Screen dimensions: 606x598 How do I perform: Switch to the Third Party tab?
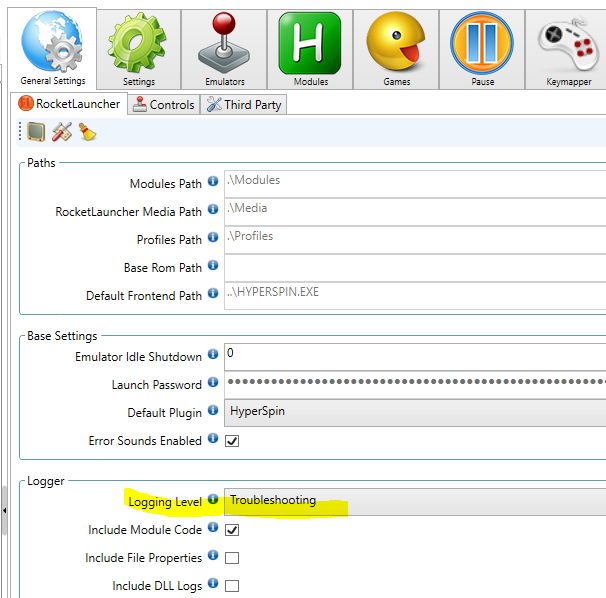[x=244, y=104]
